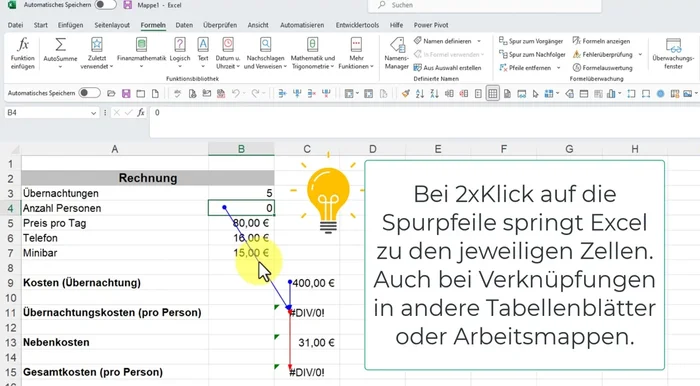Click the spell check icon in quick toolbar
The image size is (700, 386).
[x=177, y=93]
